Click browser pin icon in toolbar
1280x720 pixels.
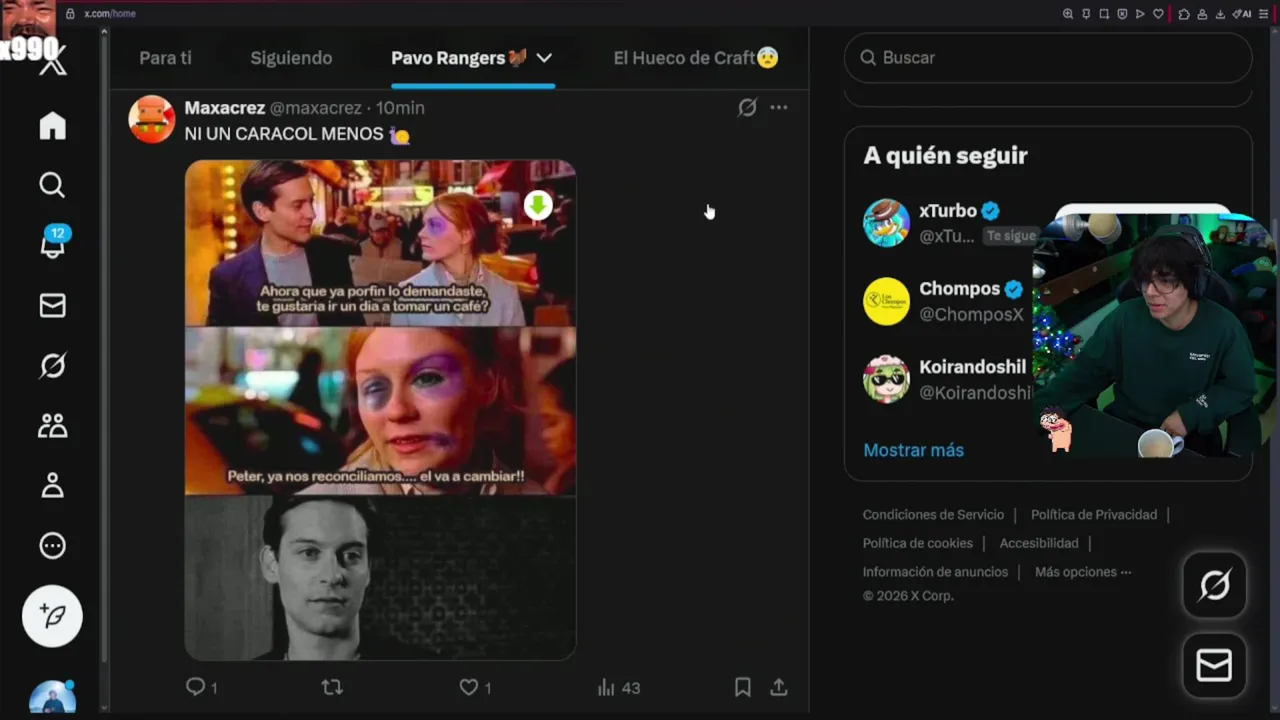pyautogui.click(x=1086, y=14)
